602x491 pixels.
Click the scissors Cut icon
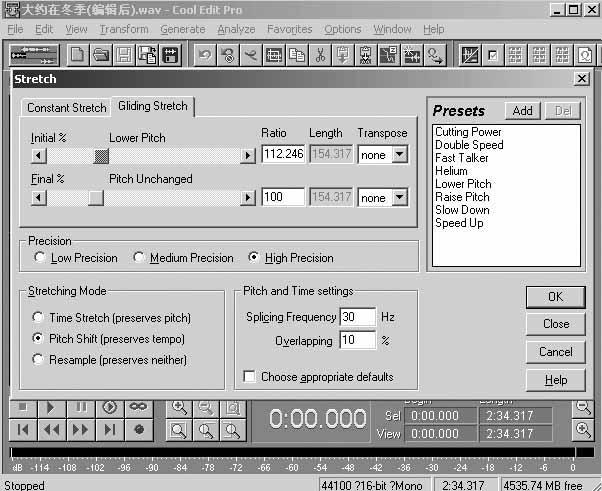(320, 55)
